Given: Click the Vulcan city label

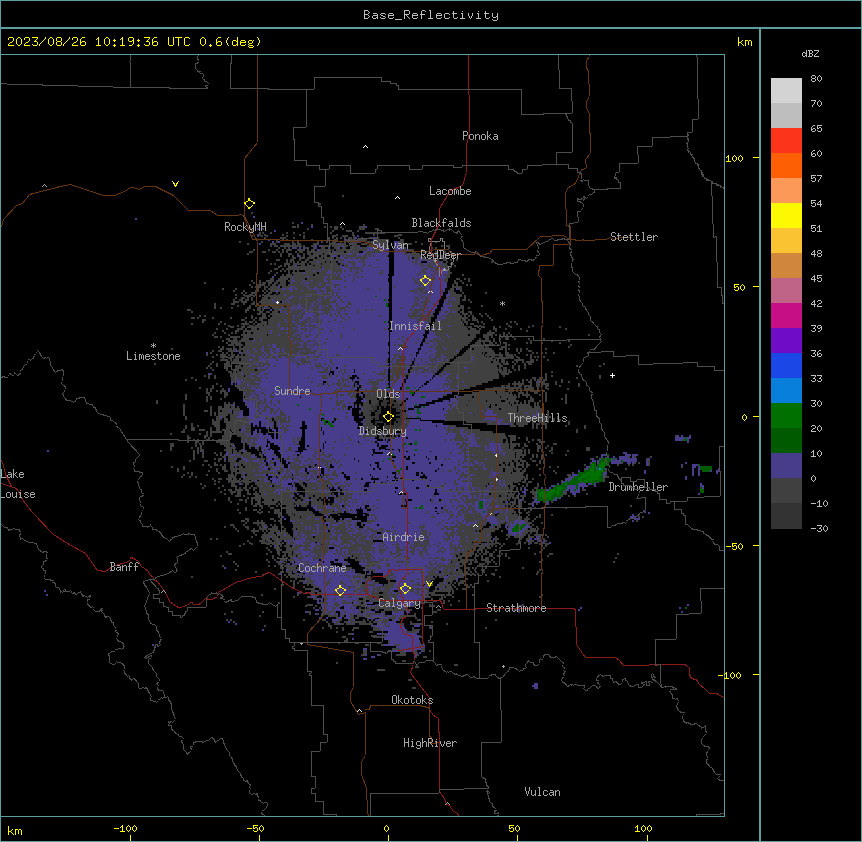Looking at the screenshot, I should click(543, 792).
